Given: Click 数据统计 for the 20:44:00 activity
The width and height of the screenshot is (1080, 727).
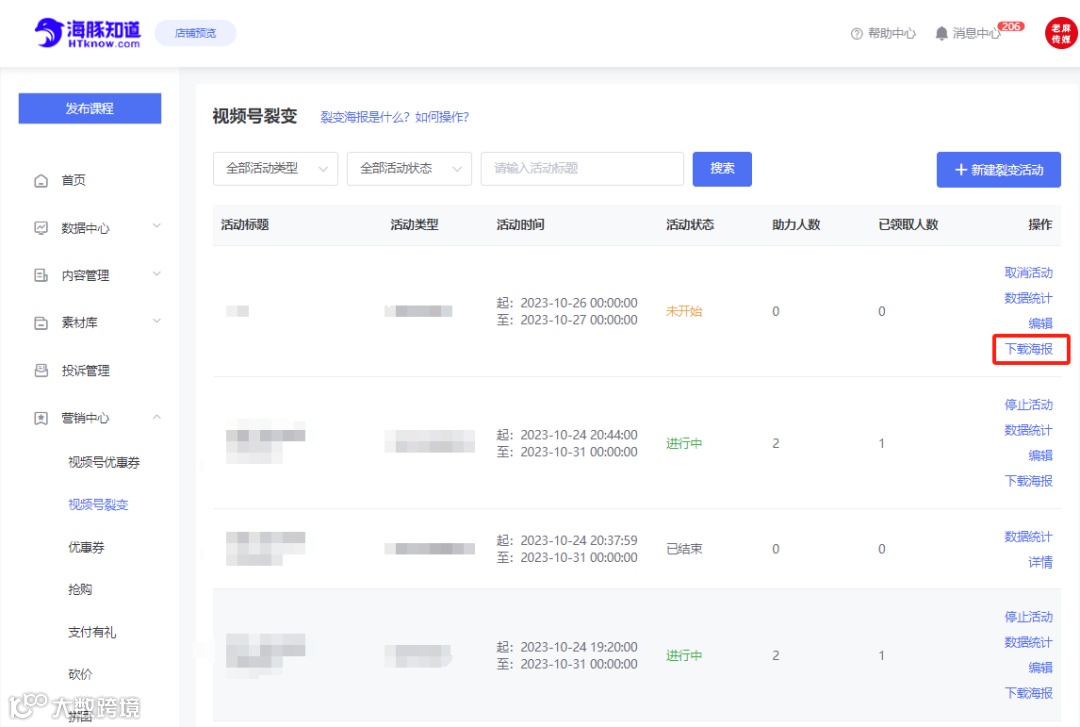Looking at the screenshot, I should (x=1028, y=431).
